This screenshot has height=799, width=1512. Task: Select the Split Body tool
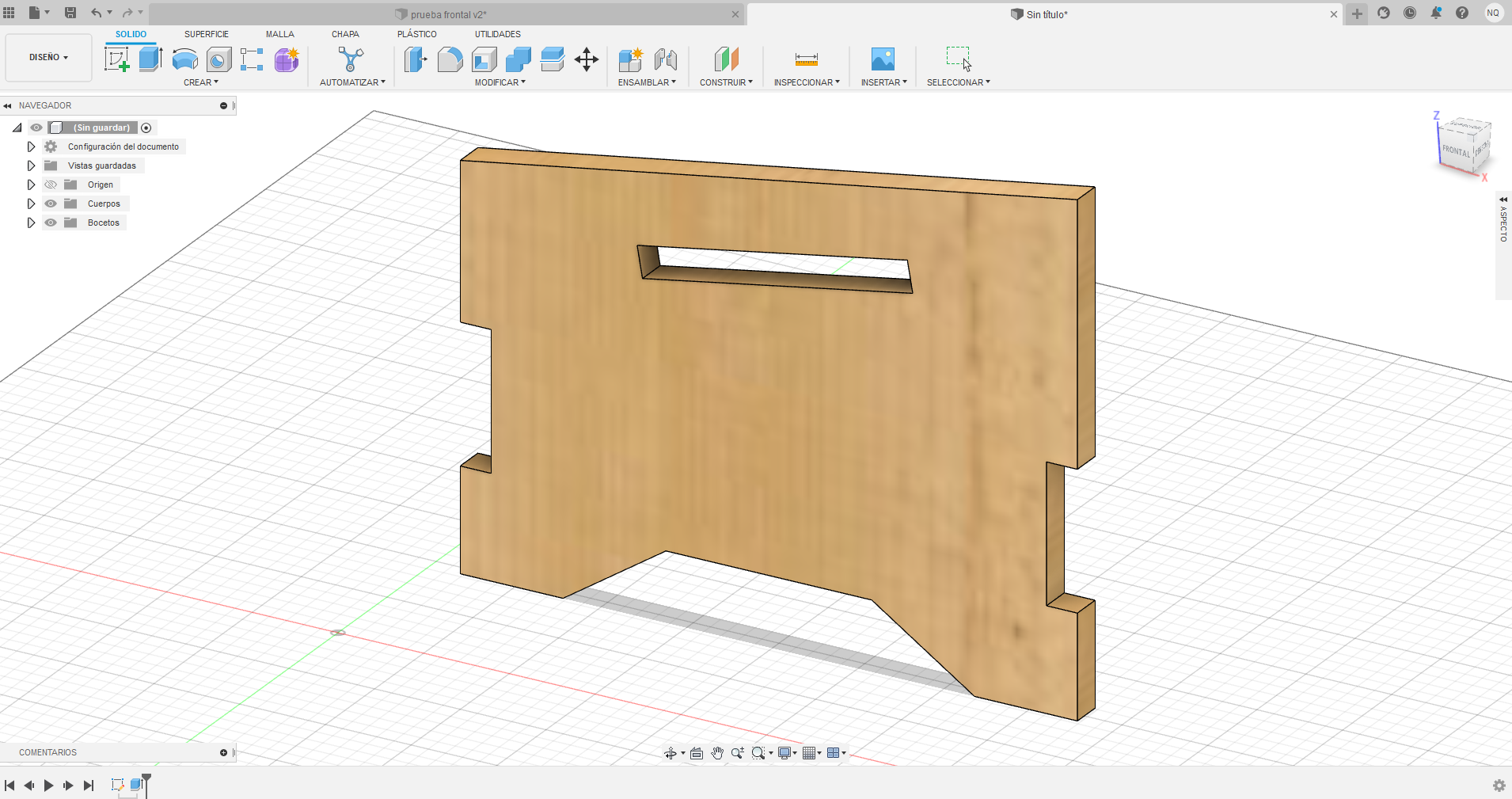coord(552,59)
